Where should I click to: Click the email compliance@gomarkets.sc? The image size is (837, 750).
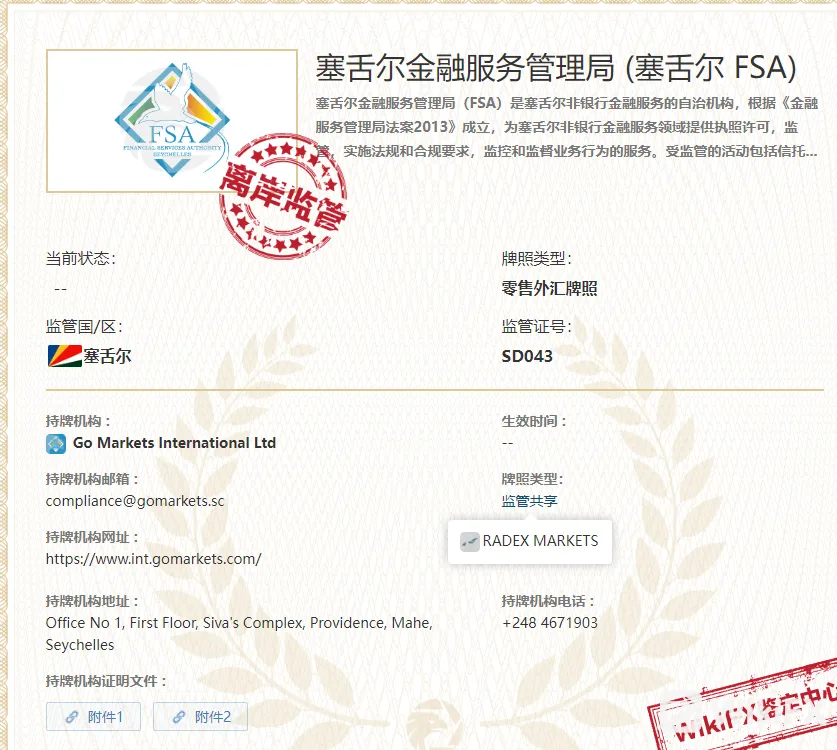tap(135, 501)
